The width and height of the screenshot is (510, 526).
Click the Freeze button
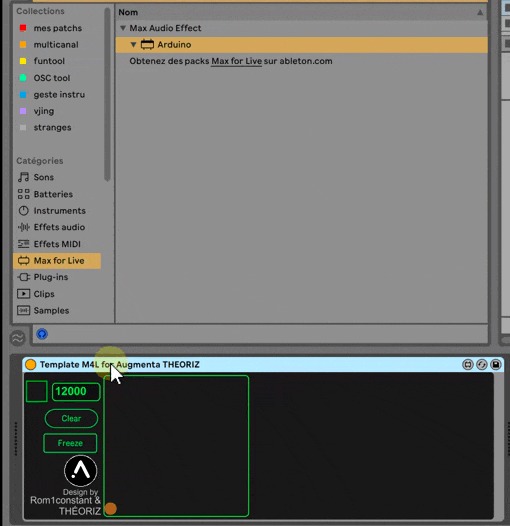pos(70,443)
